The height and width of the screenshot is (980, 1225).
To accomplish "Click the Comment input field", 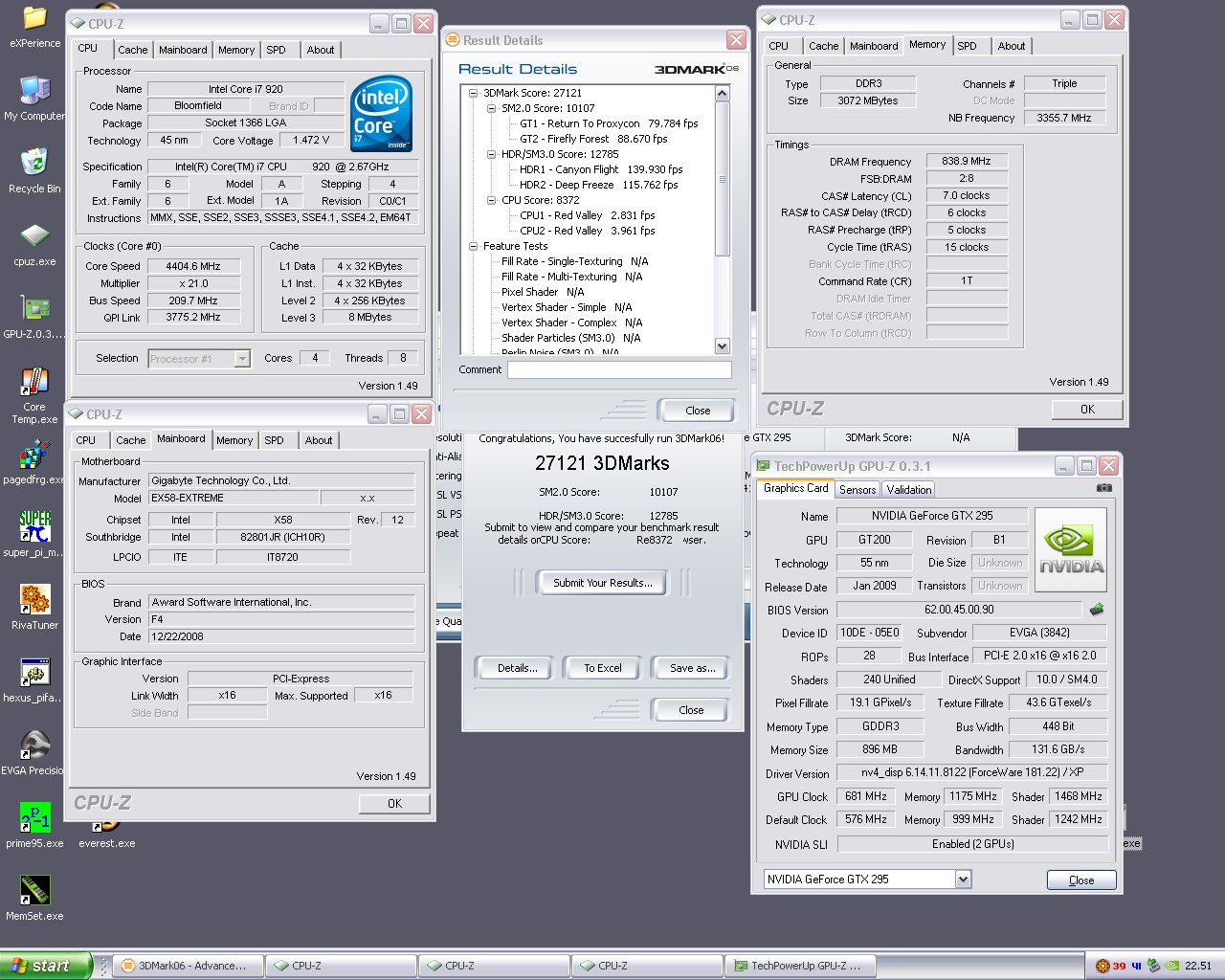I will click(x=619, y=369).
